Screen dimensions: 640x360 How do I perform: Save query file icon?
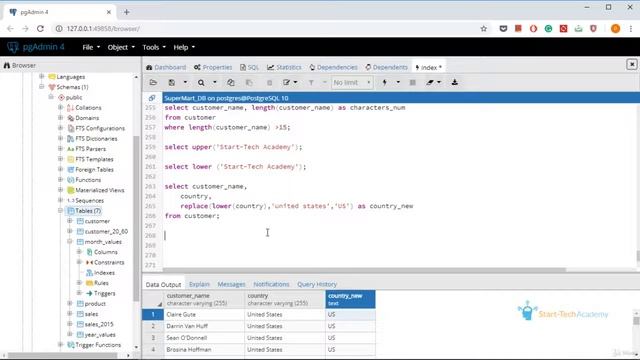click(x=172, y=82)
